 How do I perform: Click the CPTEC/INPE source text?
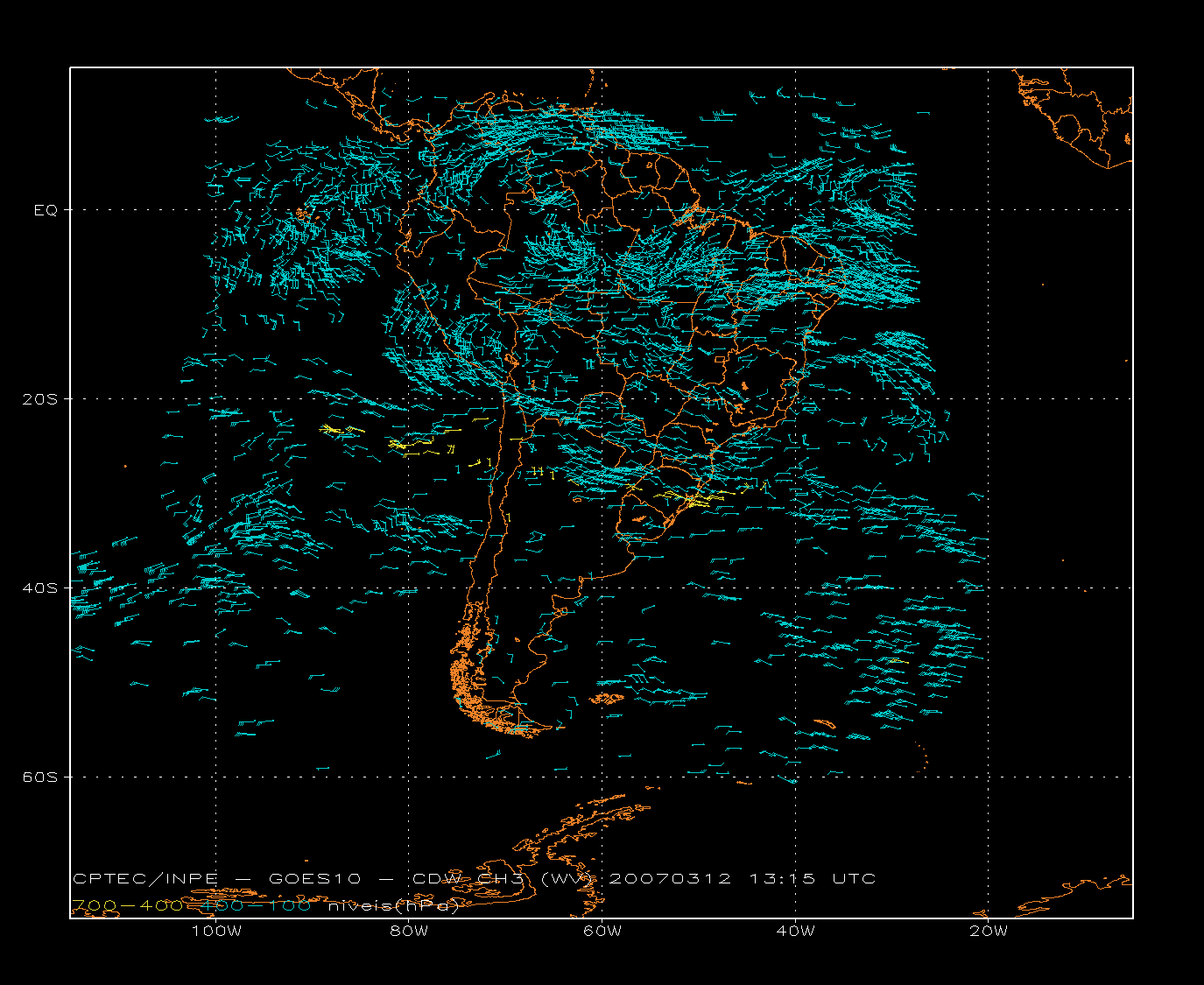click(145, 879)
